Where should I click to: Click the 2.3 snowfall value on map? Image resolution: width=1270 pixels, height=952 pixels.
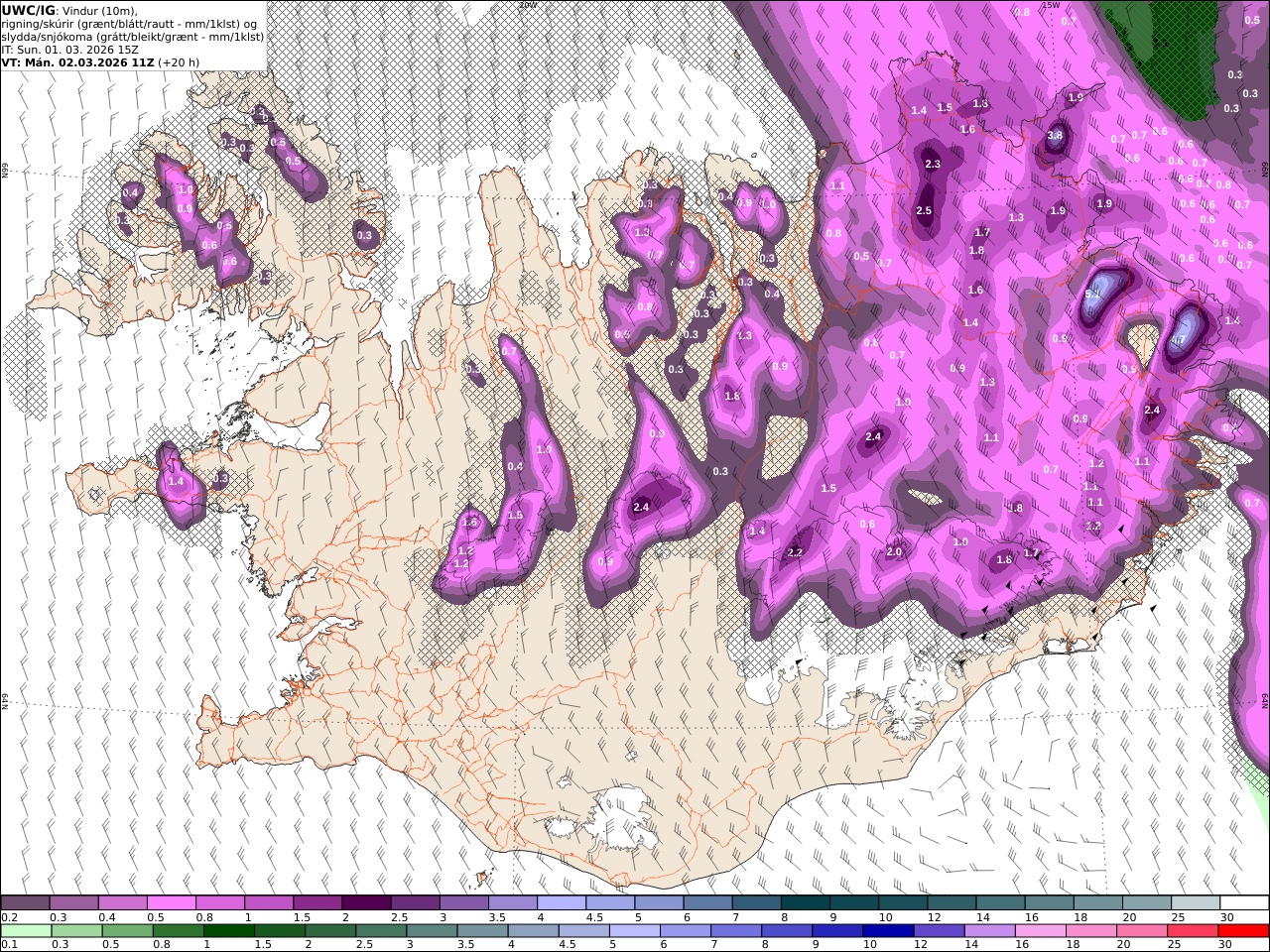click(933, 165)
